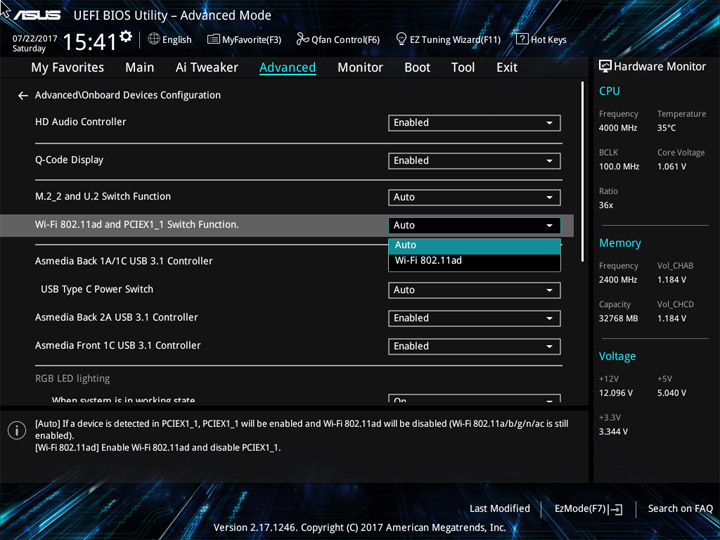The width and height of the screenshot is (720, 540).
Task: Open the Hot Keys question mark icon
Action: tap(522, 39)
